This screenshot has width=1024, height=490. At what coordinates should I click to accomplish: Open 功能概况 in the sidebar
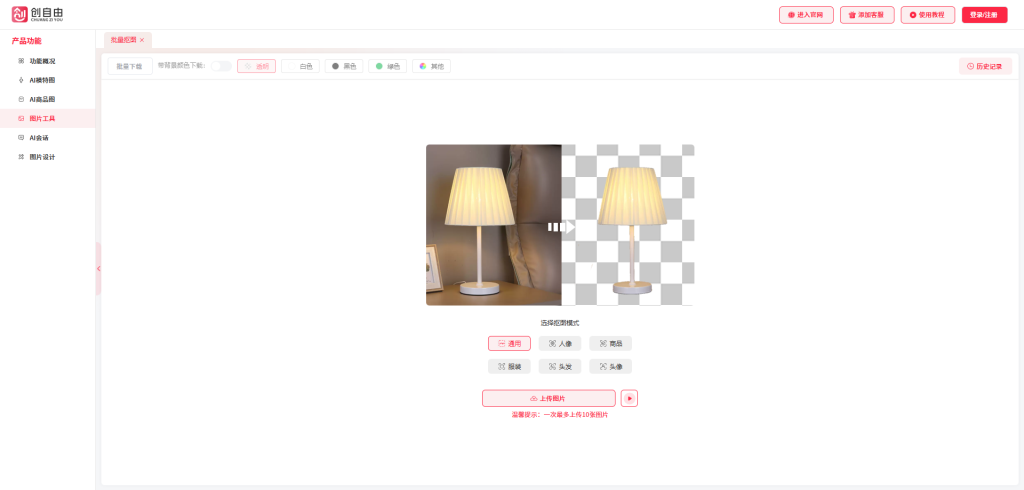coord(42,61)
